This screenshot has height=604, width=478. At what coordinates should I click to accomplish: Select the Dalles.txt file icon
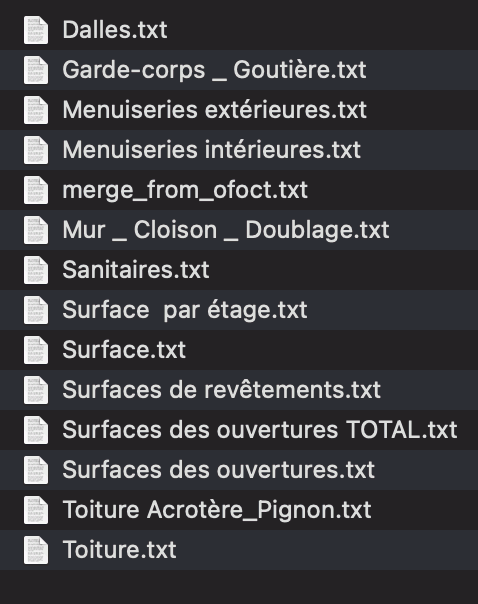point(36,30)
